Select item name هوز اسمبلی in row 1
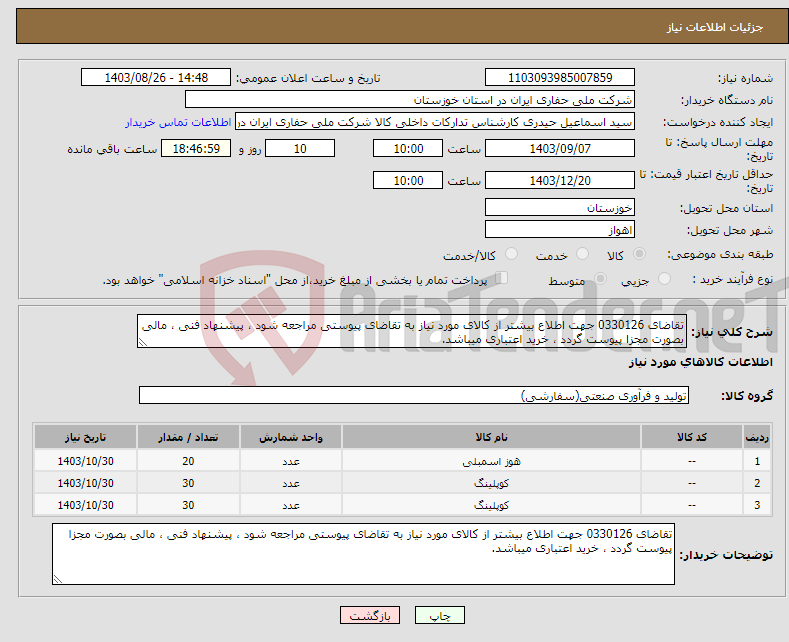The height and width of the screenshot is (642, 789). [491, 461]
